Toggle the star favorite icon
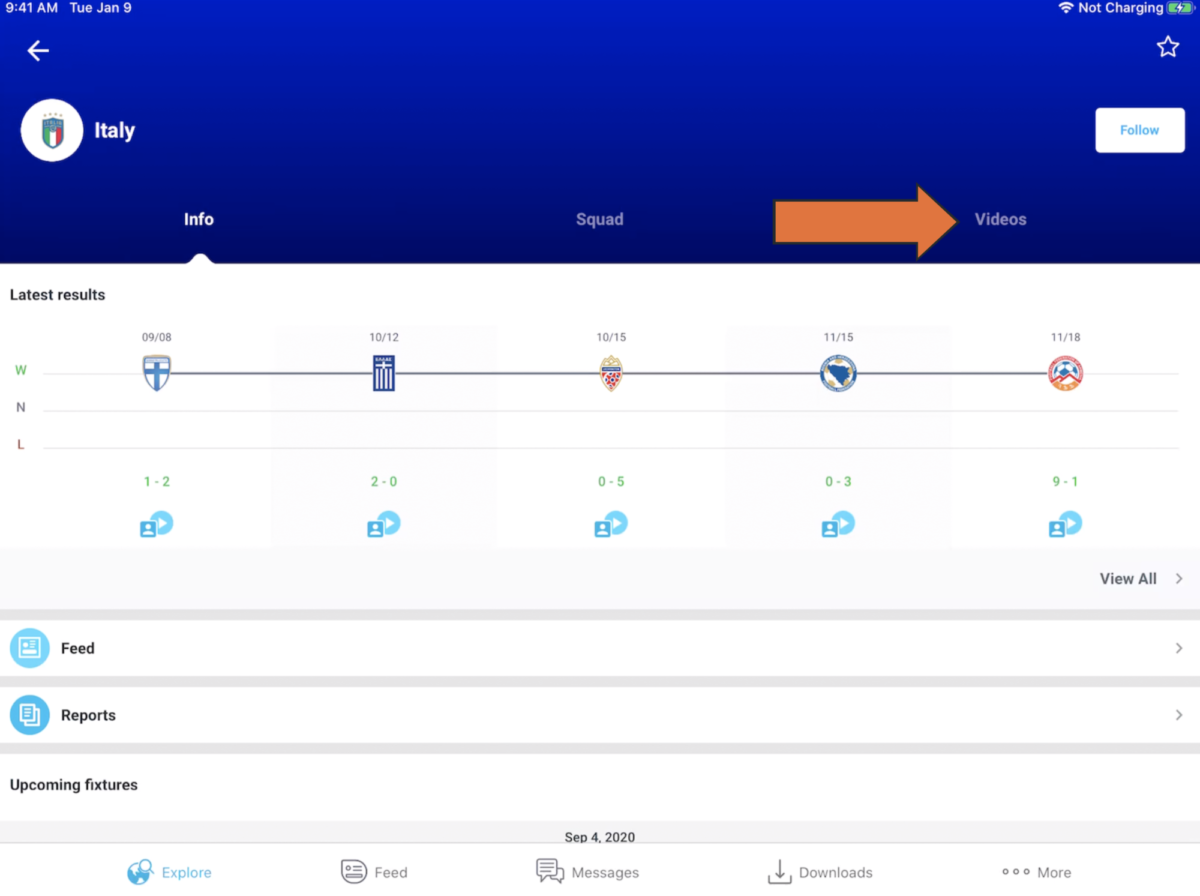 point(1168,46)
